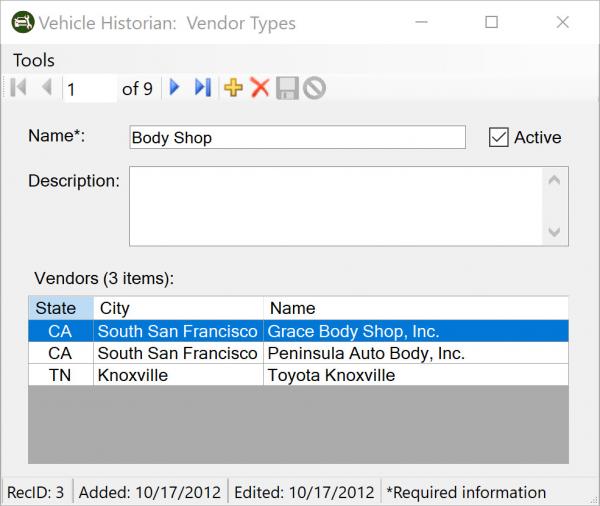This screenshot has width=600, height=506.
Task: Click inside the Description text area
Action: pyautogui.click(x=336, y=206)
